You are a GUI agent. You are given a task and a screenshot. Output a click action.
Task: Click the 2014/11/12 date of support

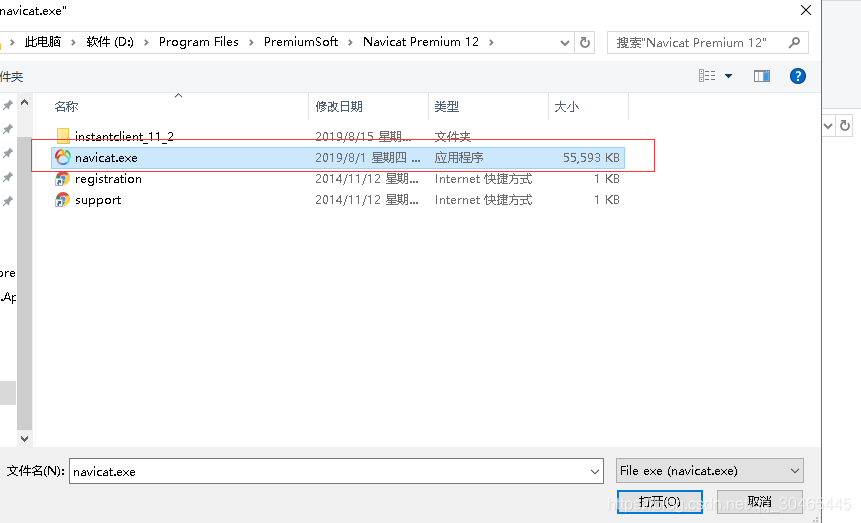[366, 200]
